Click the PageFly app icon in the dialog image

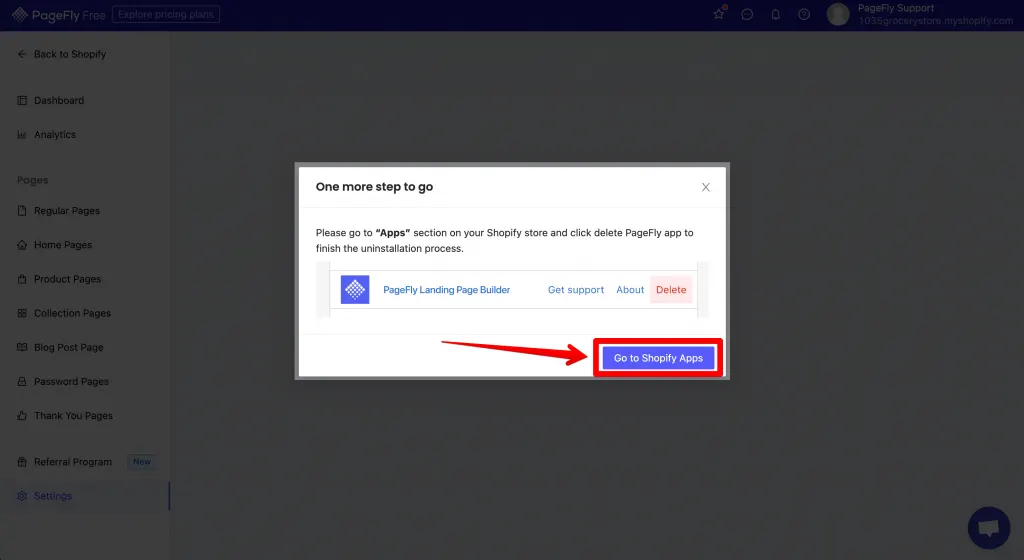(x=355, y=290)
